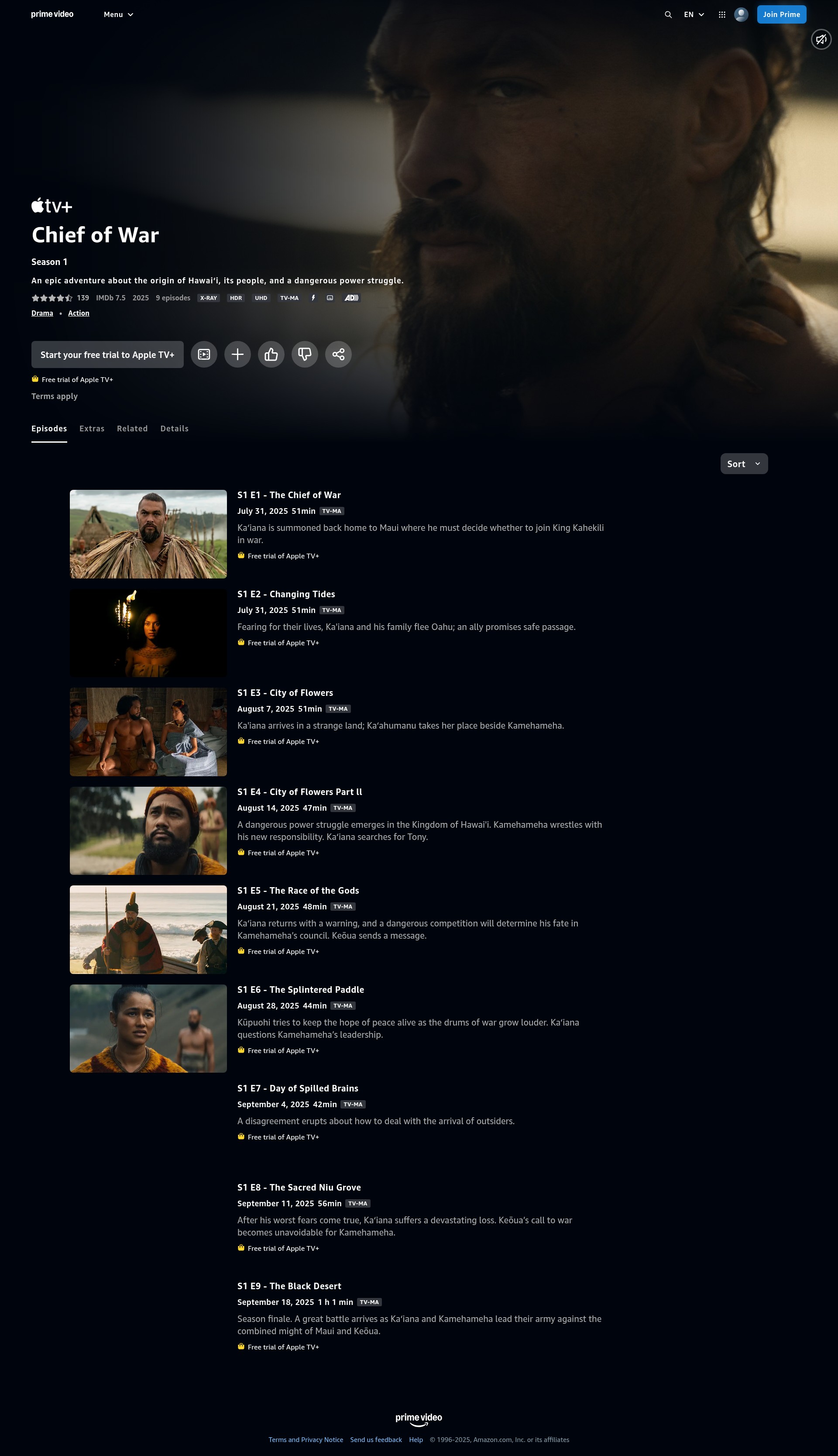Open The Splintered Paddle thumbnail

pyautogui.click(x=148, y=1028)
